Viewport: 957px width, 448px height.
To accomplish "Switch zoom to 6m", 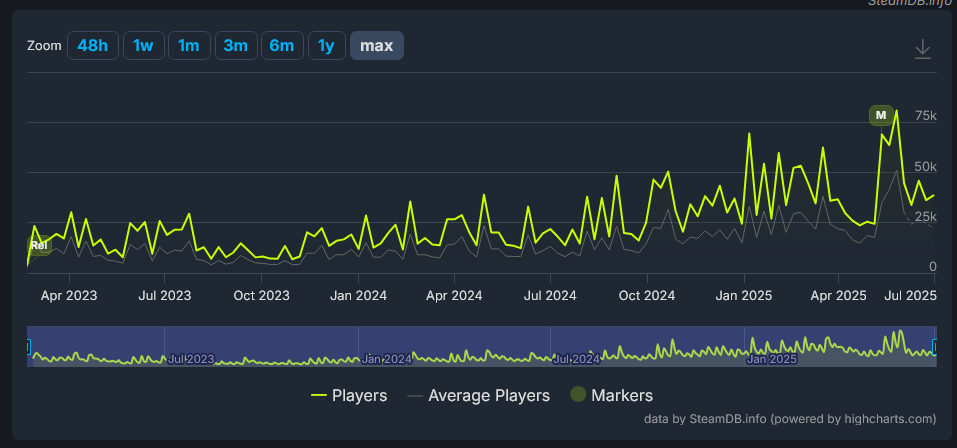I will pos(282,46).
